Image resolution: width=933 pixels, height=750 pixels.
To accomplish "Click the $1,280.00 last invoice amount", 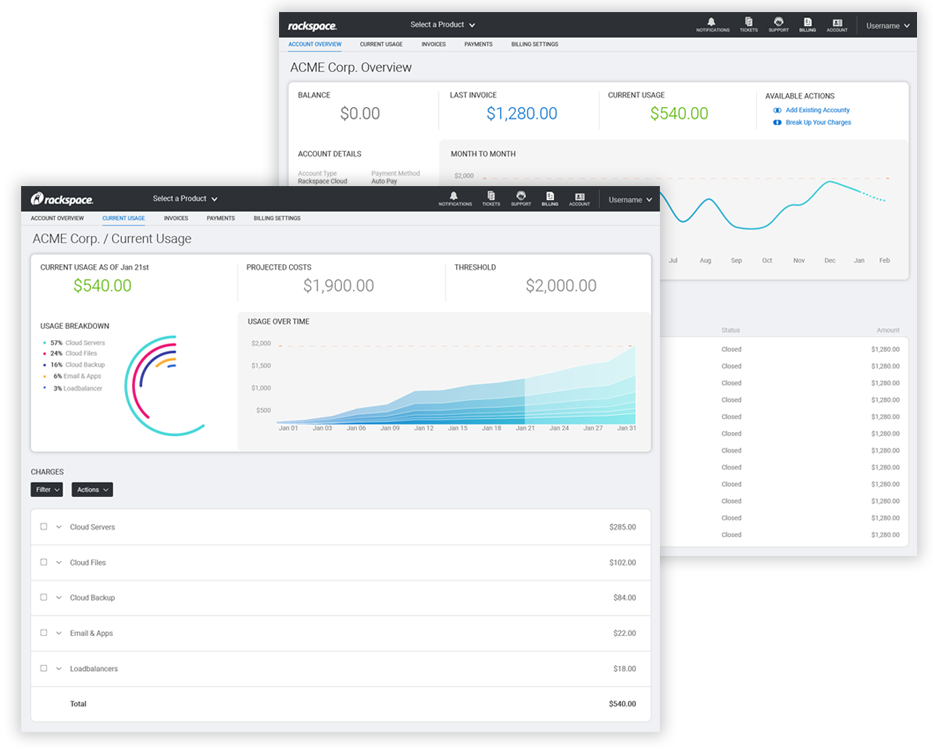I will (x=522, y=114).
